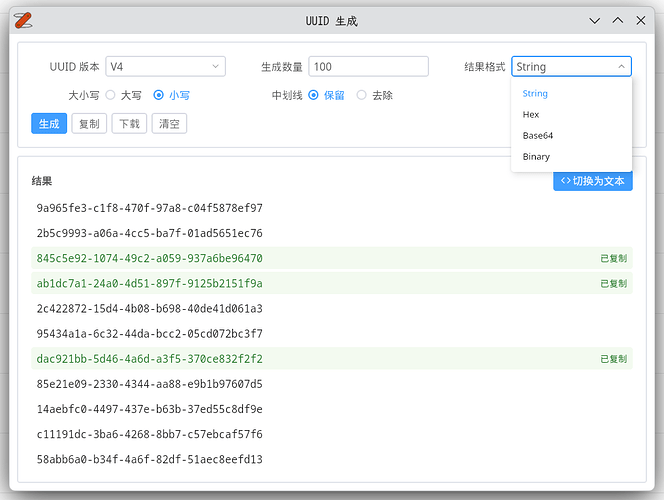Click the red knife app icon
The image size is (664, 500).
click(x=23, y=20)
